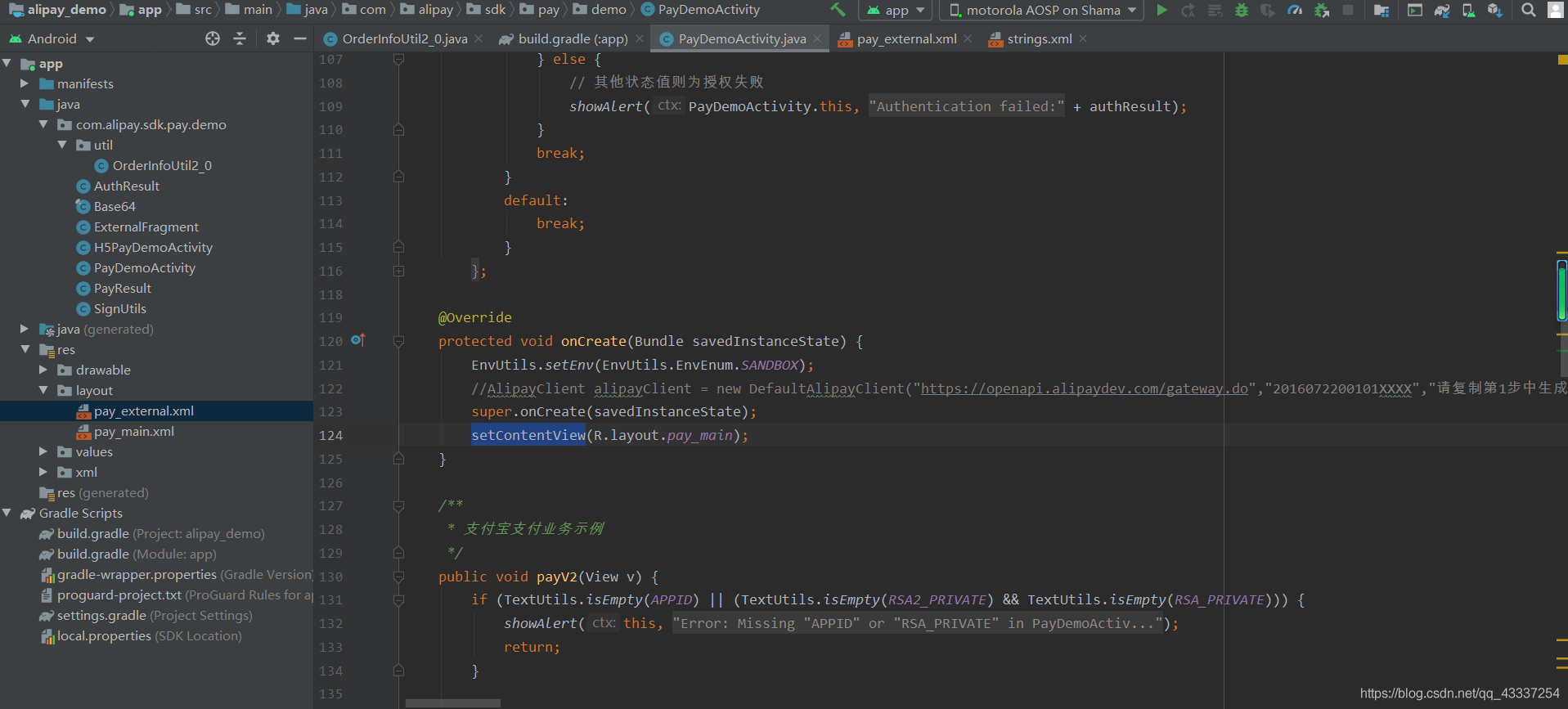Image resolution: width=1568 pixels, height=709 pixels.
Task: Click the PayDemoActivity breadcrumb item
Action: coord(701,10)
